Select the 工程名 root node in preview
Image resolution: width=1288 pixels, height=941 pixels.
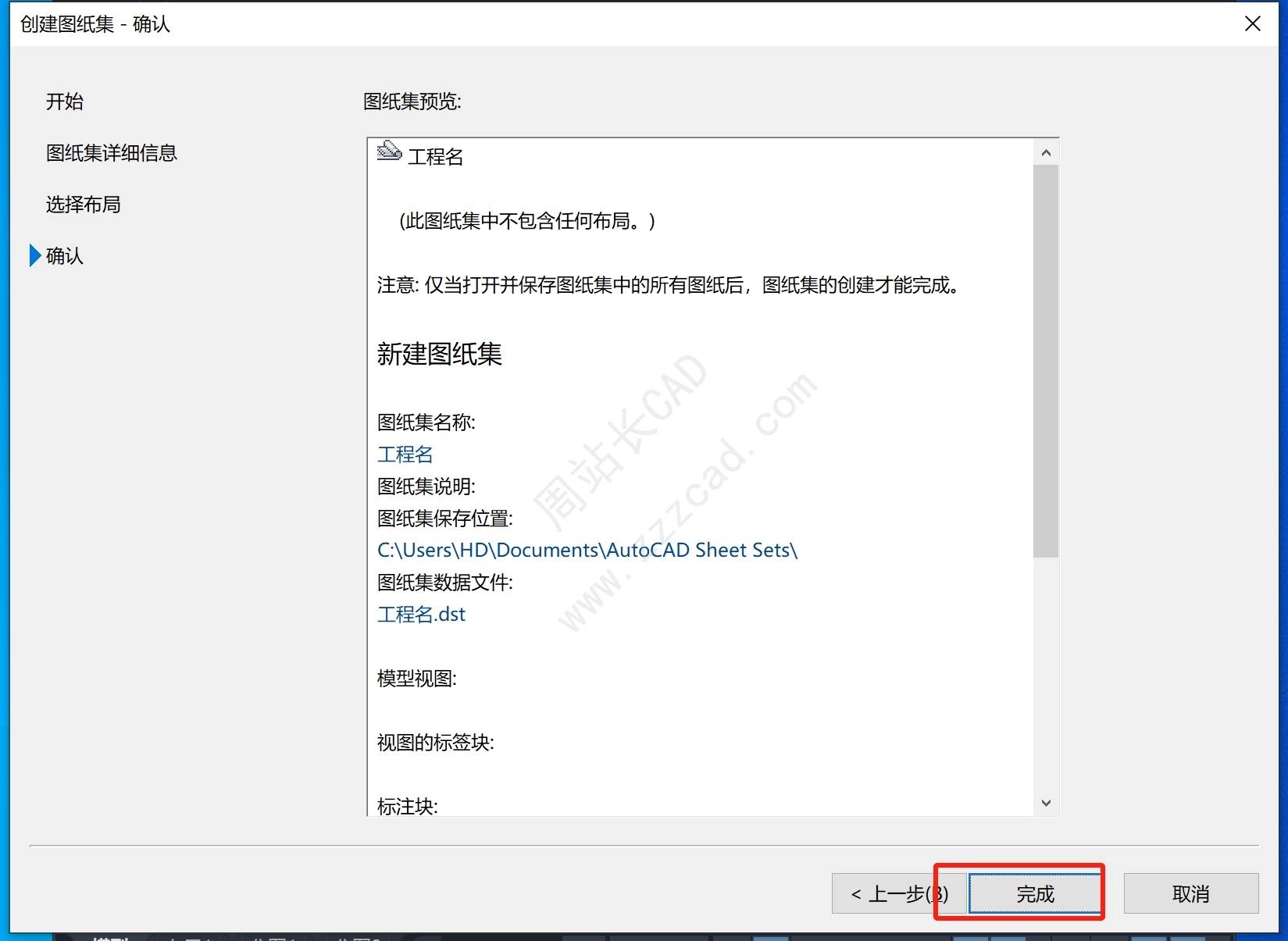tap(436, 157)
